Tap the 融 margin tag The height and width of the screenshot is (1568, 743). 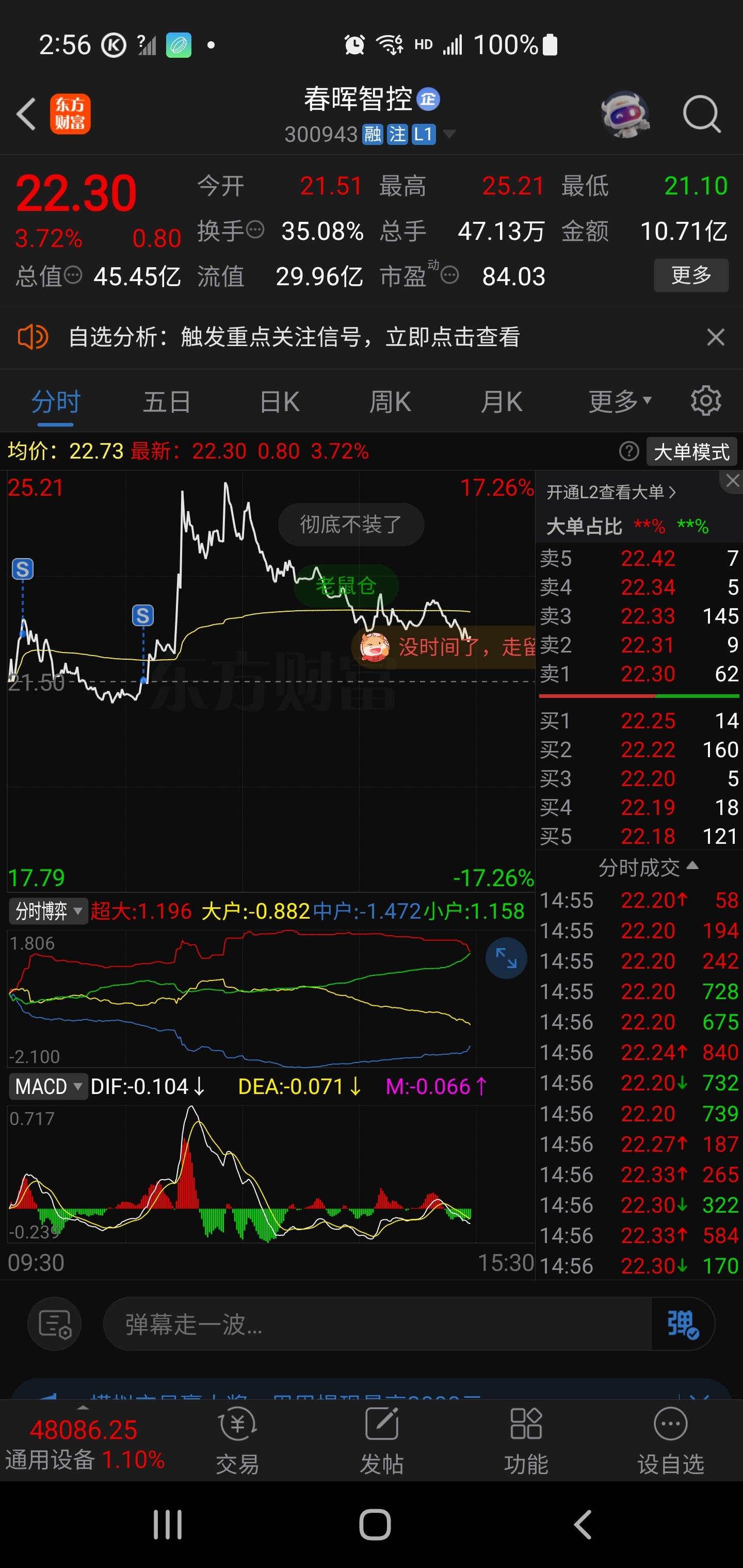coord(373,134)
